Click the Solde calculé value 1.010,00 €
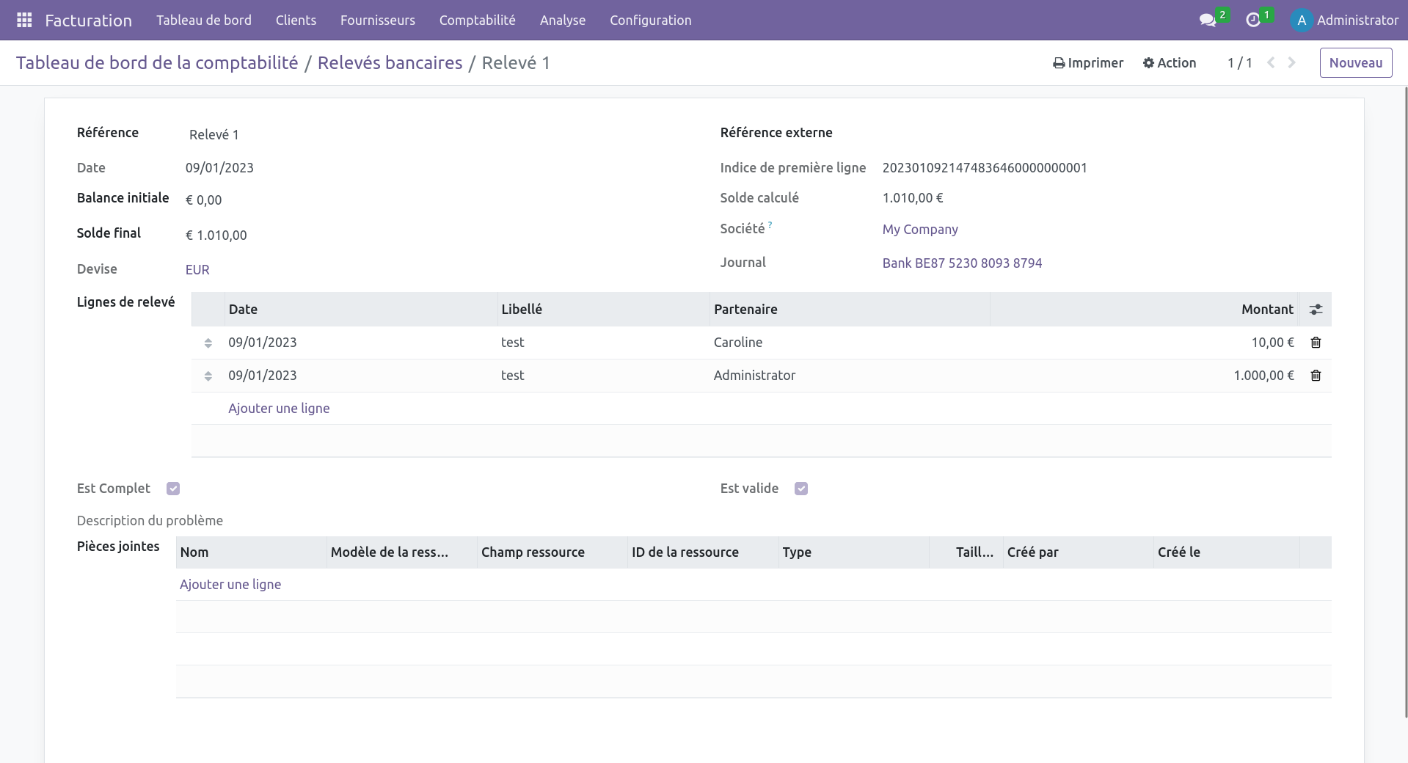 click(913, 198)
